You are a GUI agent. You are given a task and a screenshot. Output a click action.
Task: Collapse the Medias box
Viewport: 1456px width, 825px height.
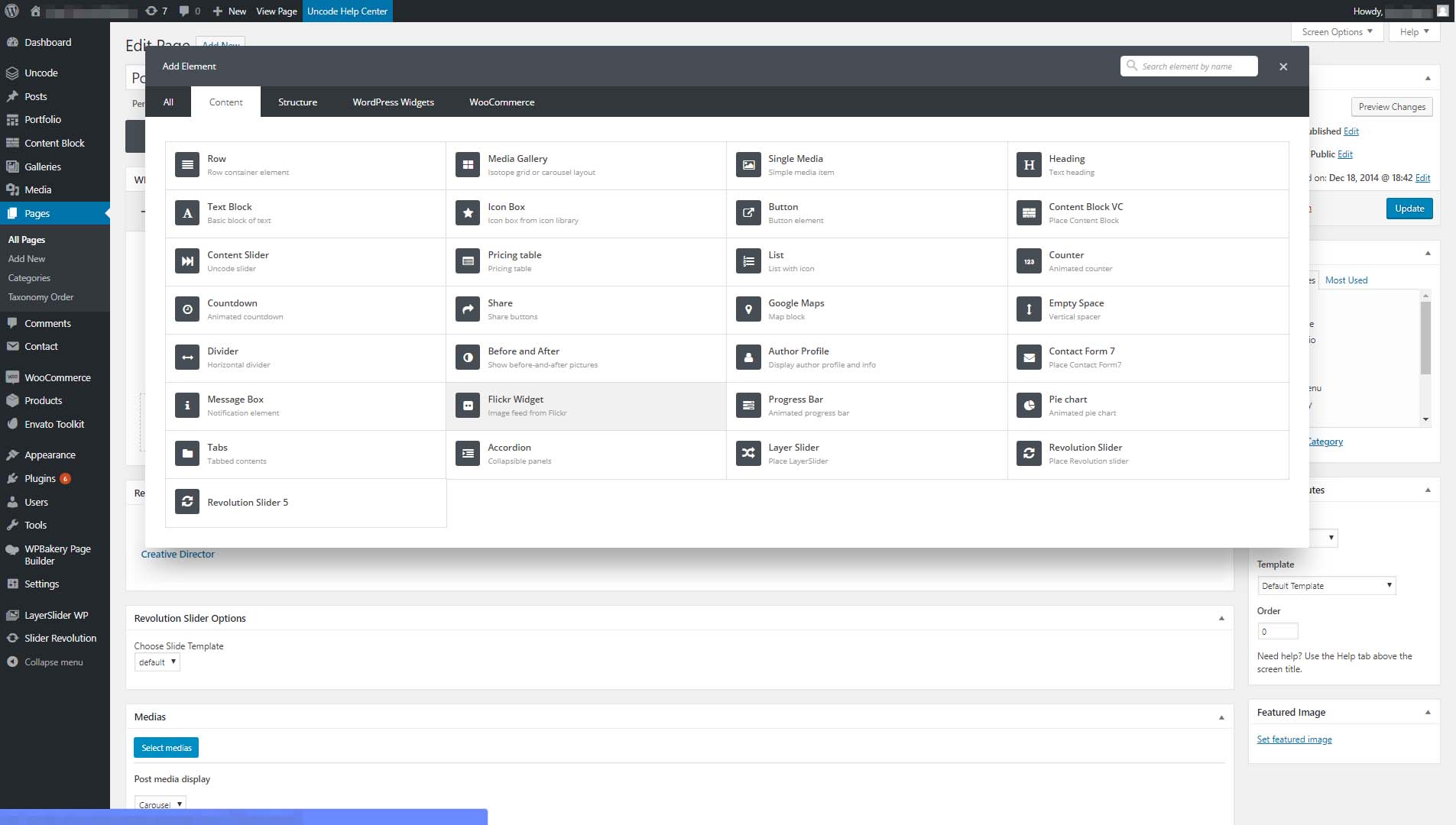(x=1221, y=717)
